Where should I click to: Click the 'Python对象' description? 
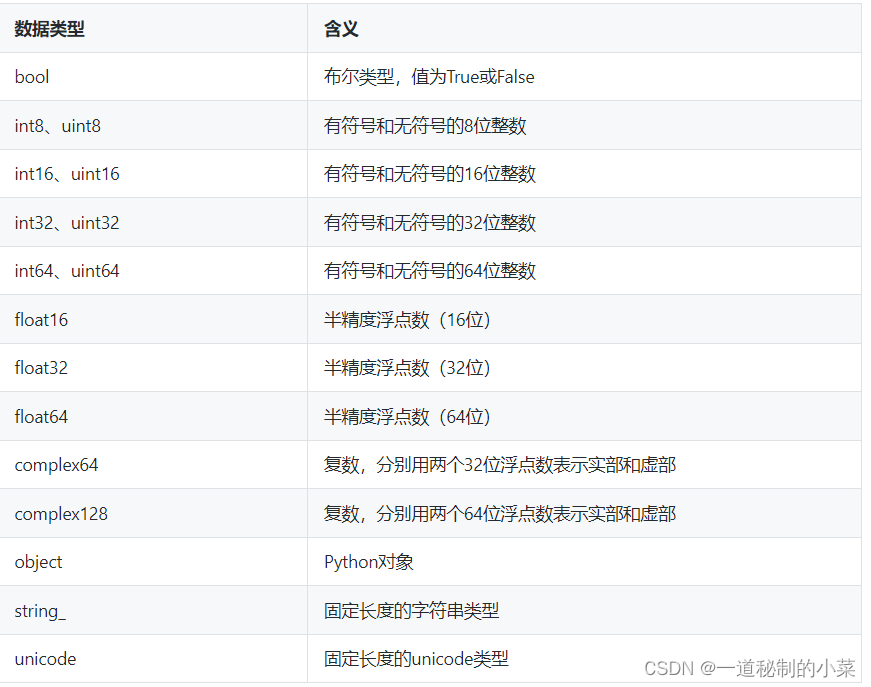point(369,562)
